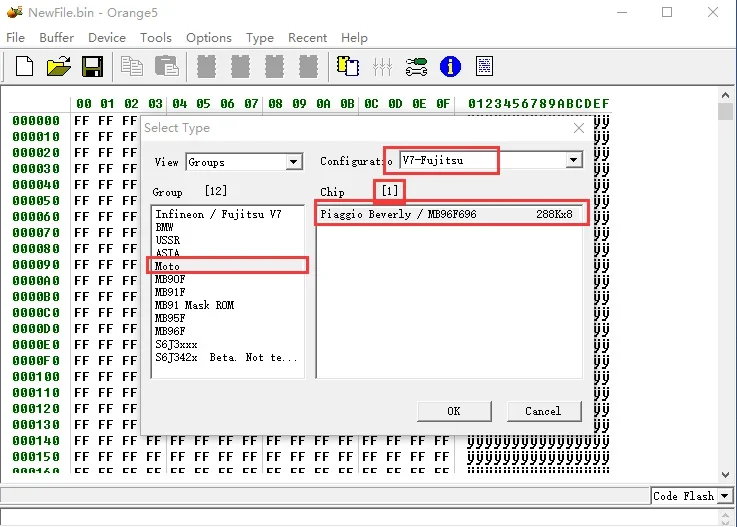Create a new file with toolbar icon
Image resolution: width=737 pixels, height=527 pixels.
pos(24,66)
